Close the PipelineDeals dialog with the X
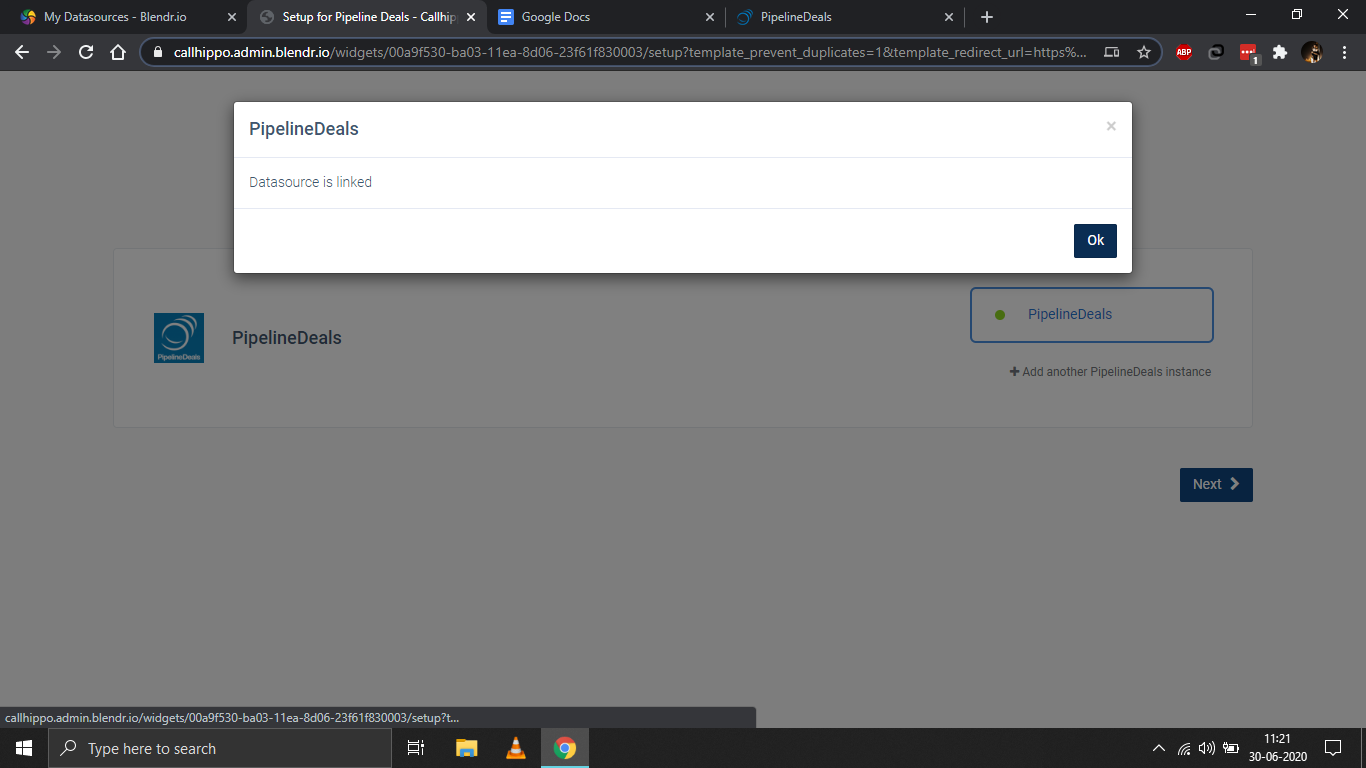The width and height of the screenshot is (1366, 768). [1111, 126]
